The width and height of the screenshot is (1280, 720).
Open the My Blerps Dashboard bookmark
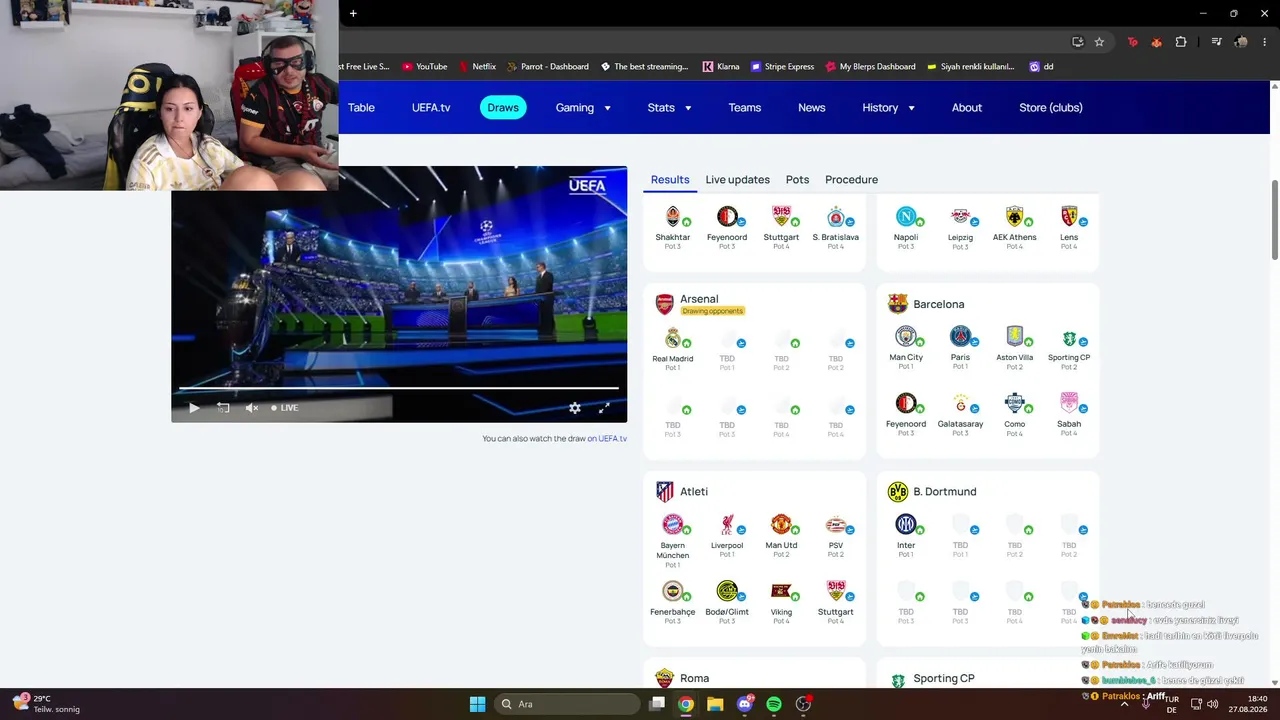870,67
